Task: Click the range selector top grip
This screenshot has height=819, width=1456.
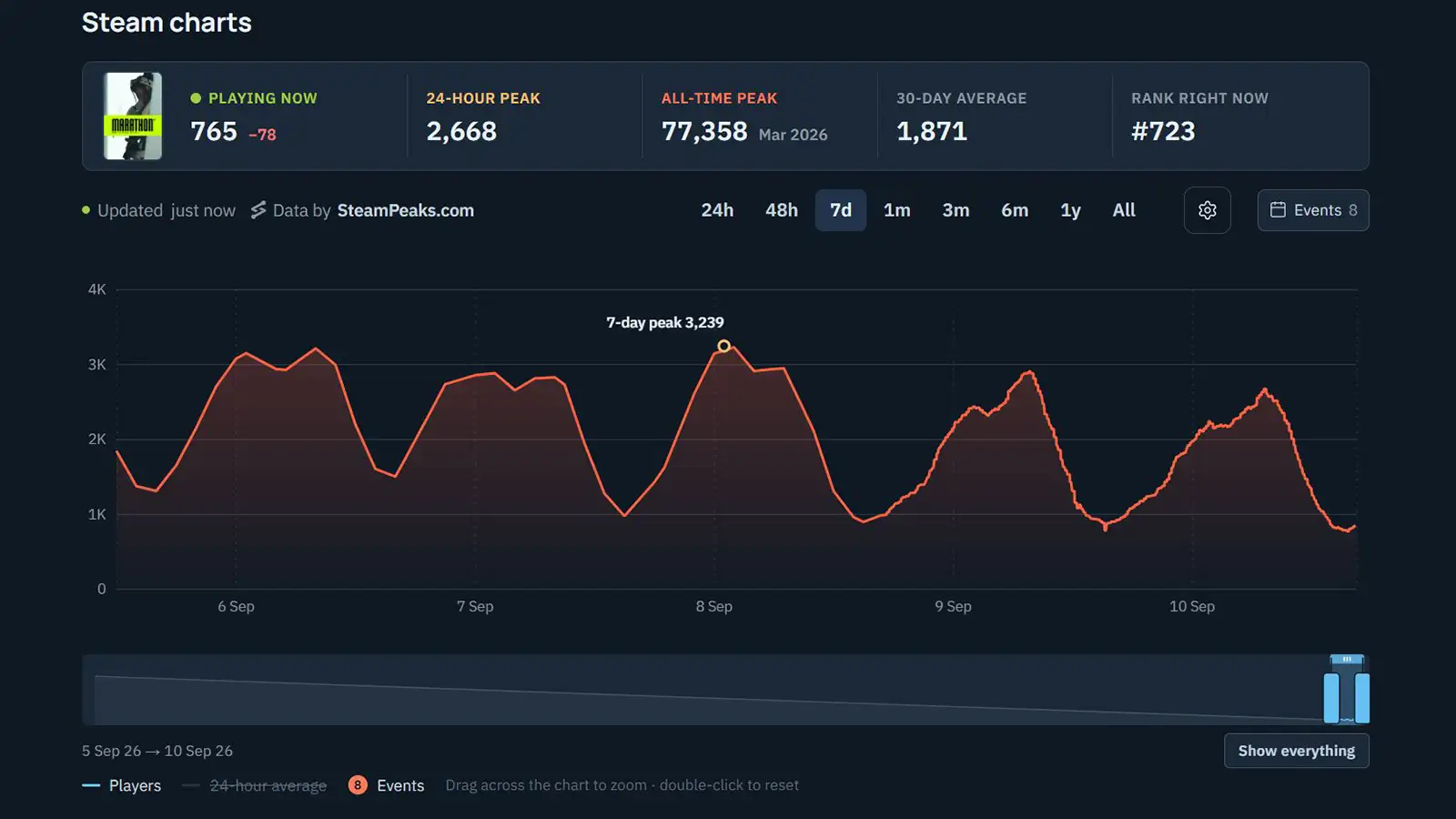Action: point(1347,660)
